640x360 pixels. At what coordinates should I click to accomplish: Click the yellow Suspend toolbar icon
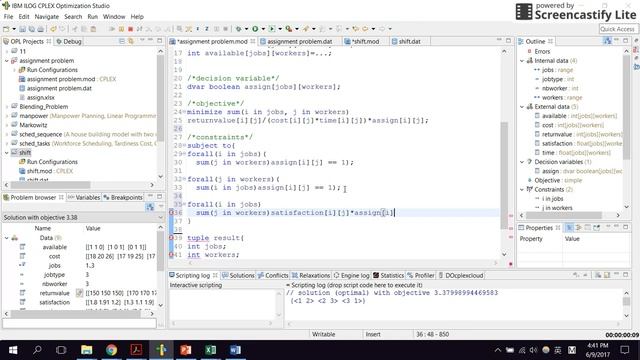tap(121, 29)
